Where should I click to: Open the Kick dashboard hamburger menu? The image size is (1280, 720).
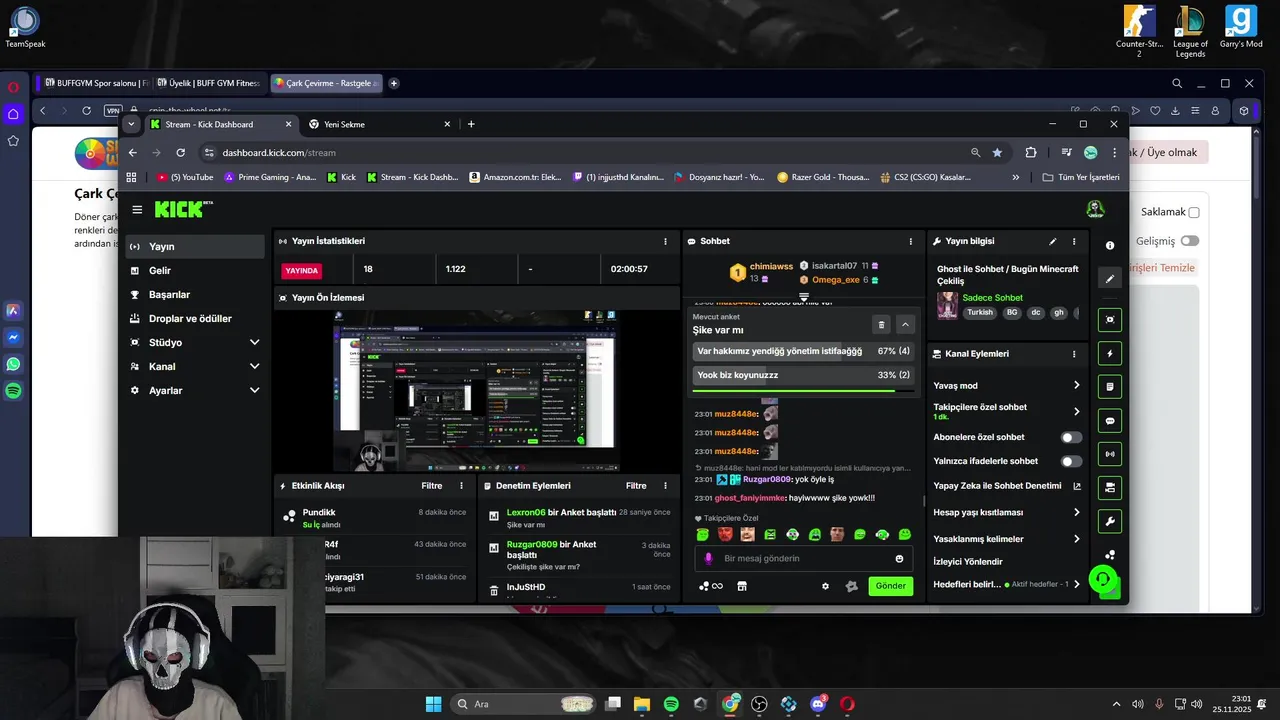137,210
